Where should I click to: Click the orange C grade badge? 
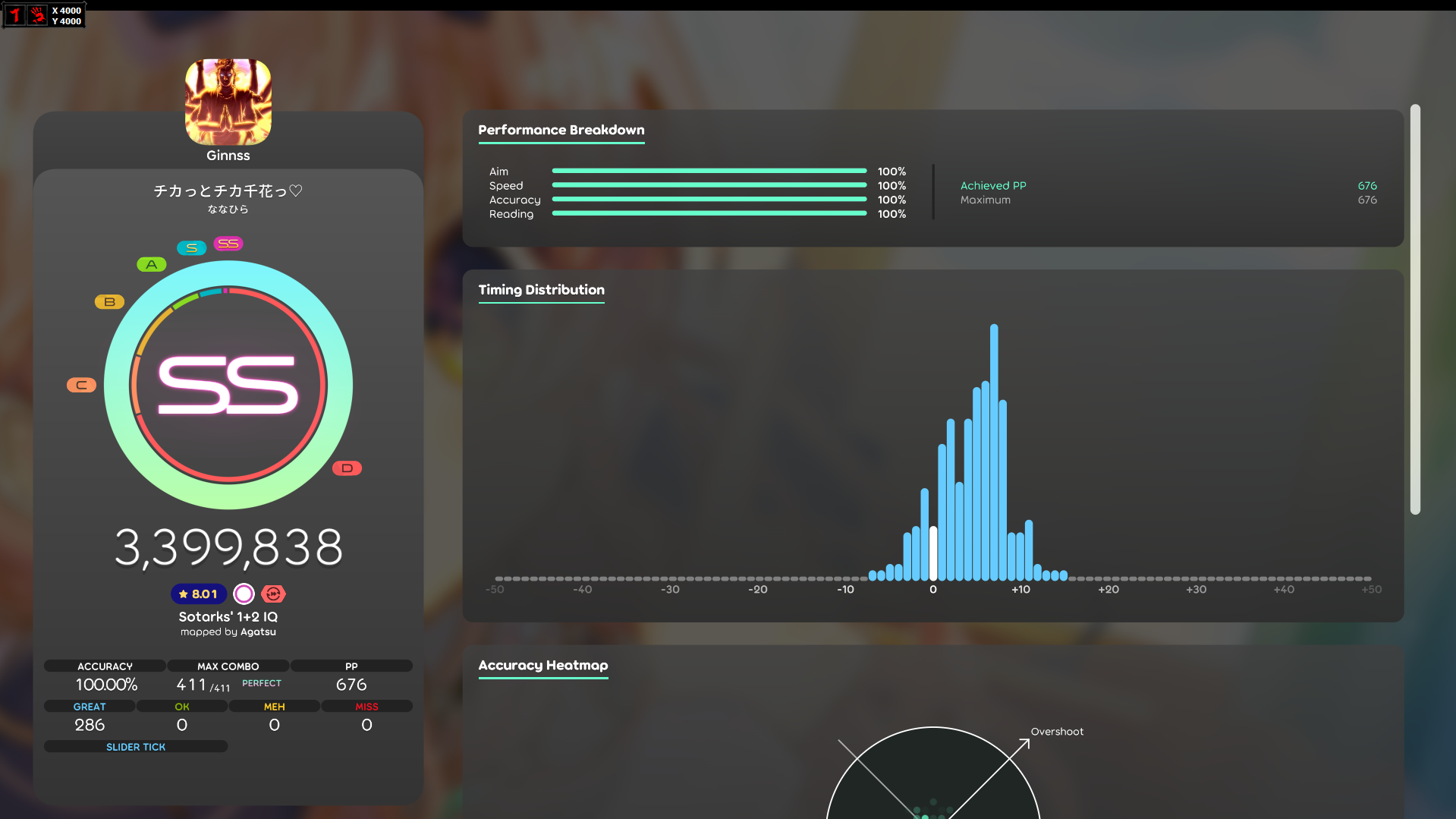(x=81, y=386)
